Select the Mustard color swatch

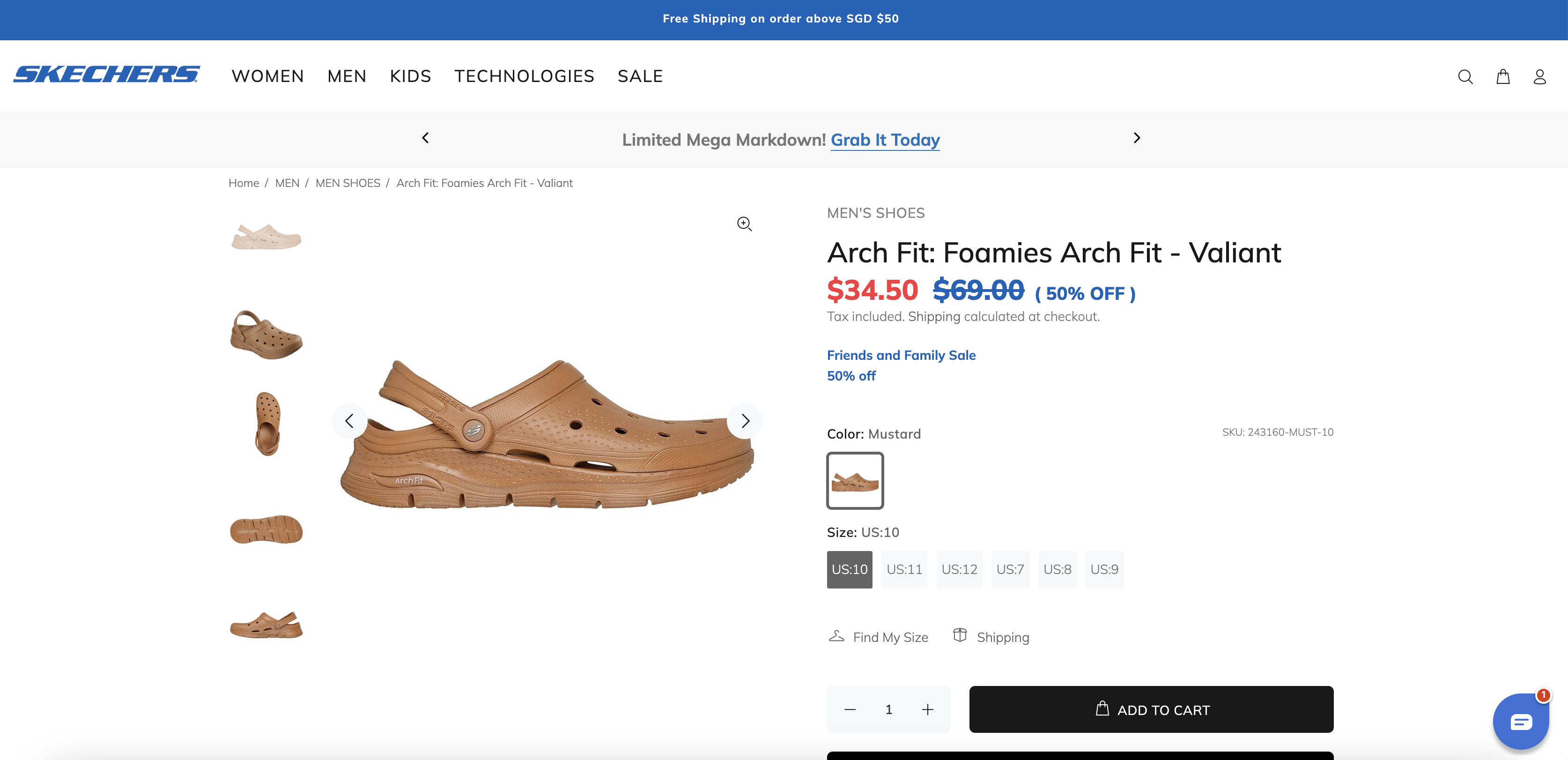855,480
